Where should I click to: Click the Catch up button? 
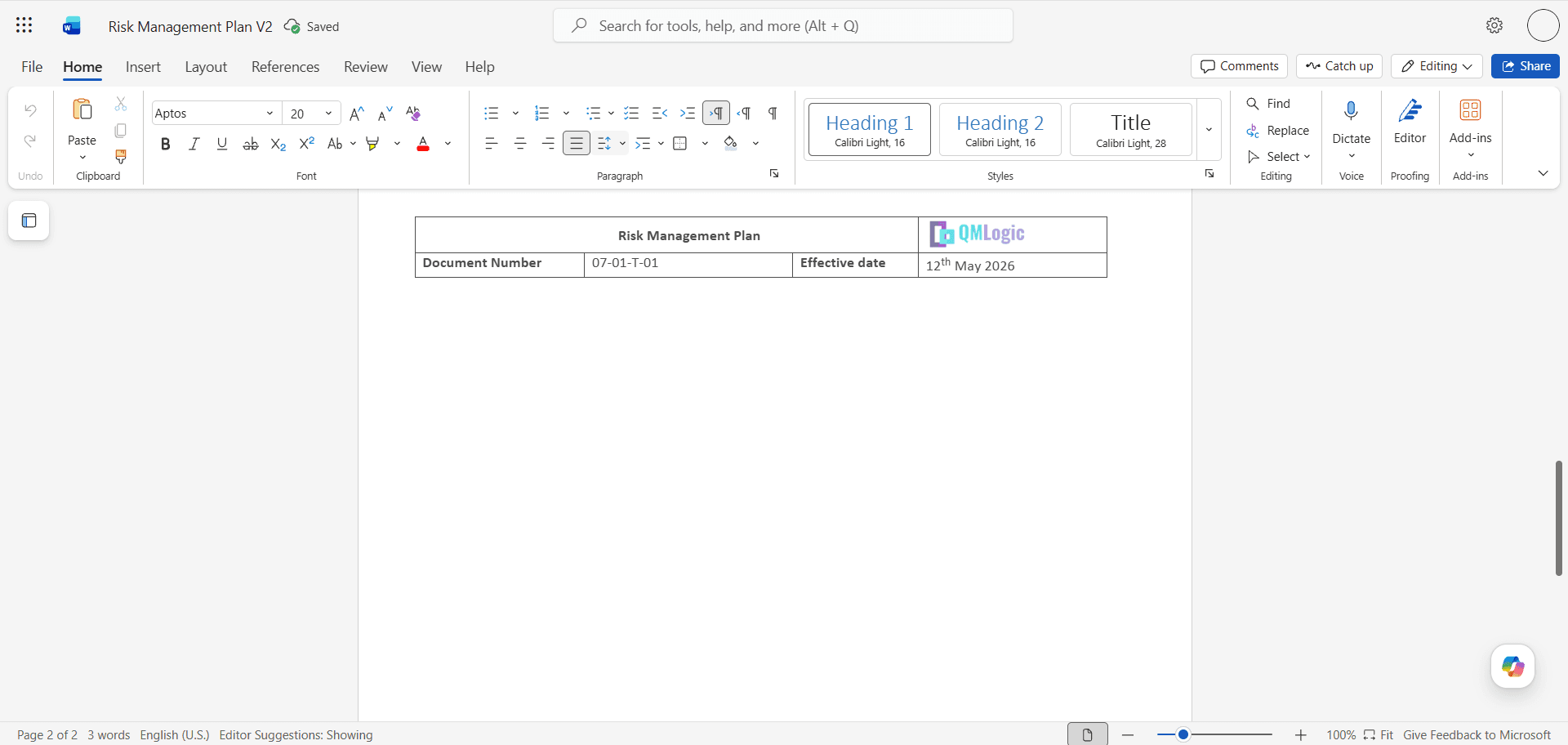(1339, 66)
